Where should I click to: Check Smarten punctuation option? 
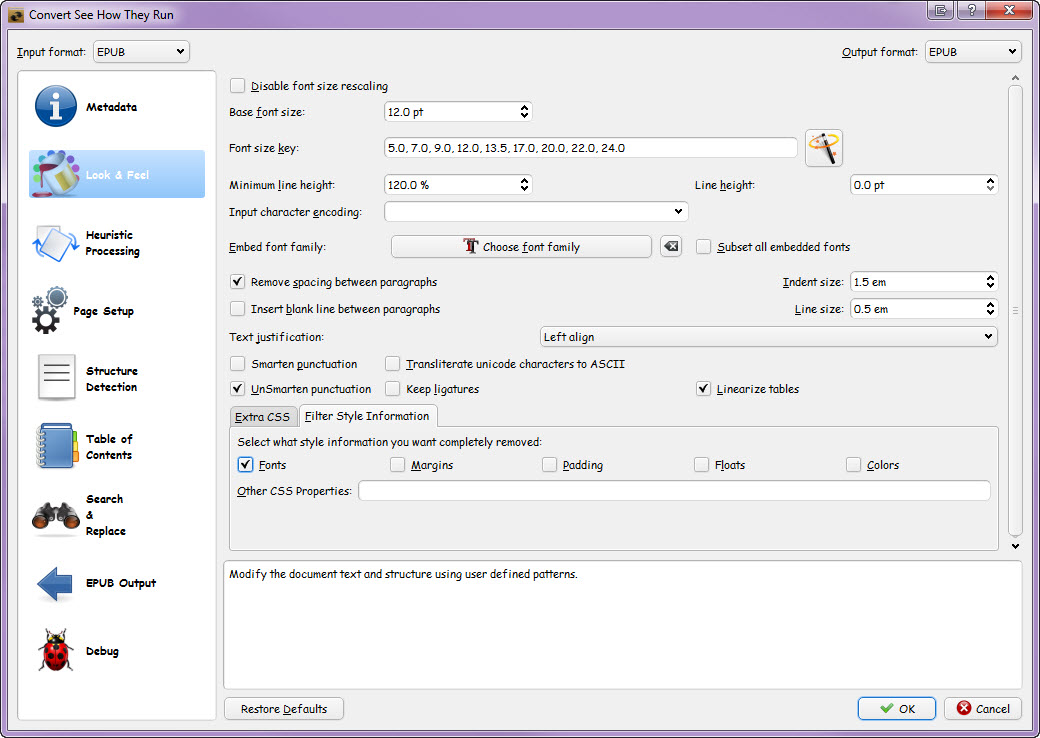[237, 364]
